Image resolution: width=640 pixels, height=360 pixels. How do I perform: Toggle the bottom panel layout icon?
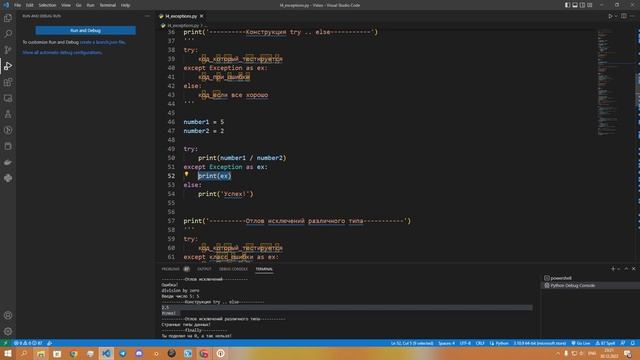point(575,5)
